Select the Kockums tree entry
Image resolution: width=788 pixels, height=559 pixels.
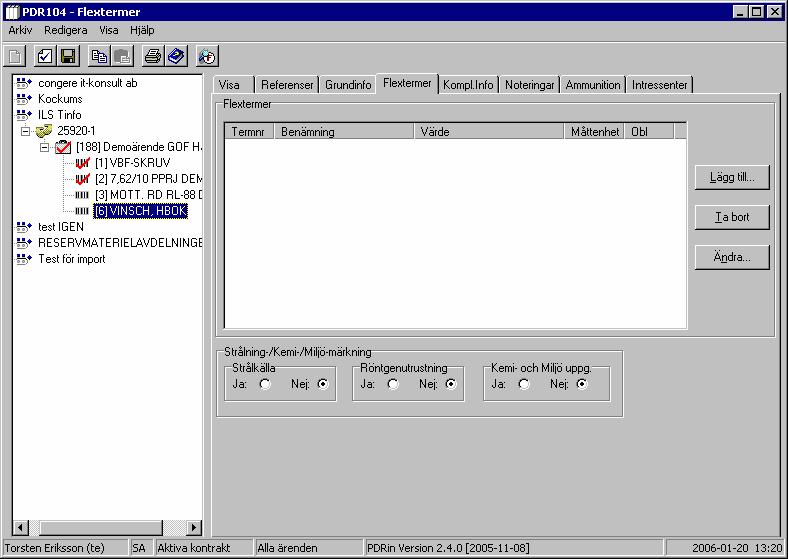coord(60,99)
